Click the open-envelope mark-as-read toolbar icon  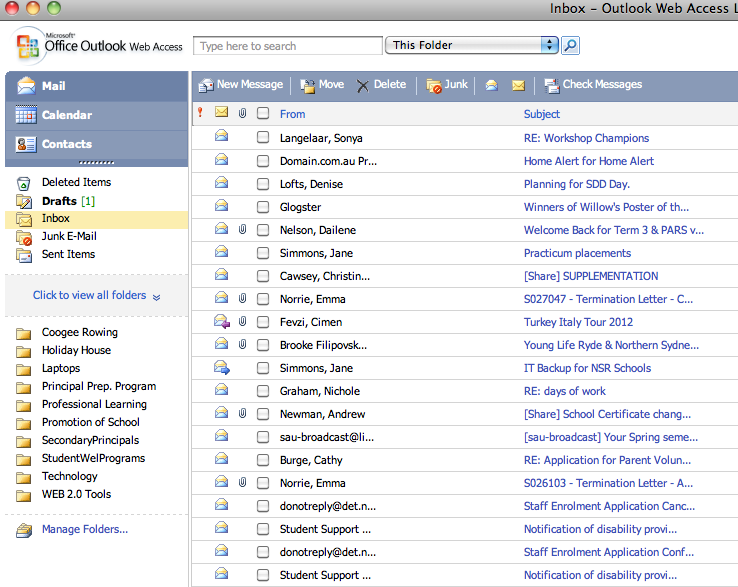[x=492, y=86]
